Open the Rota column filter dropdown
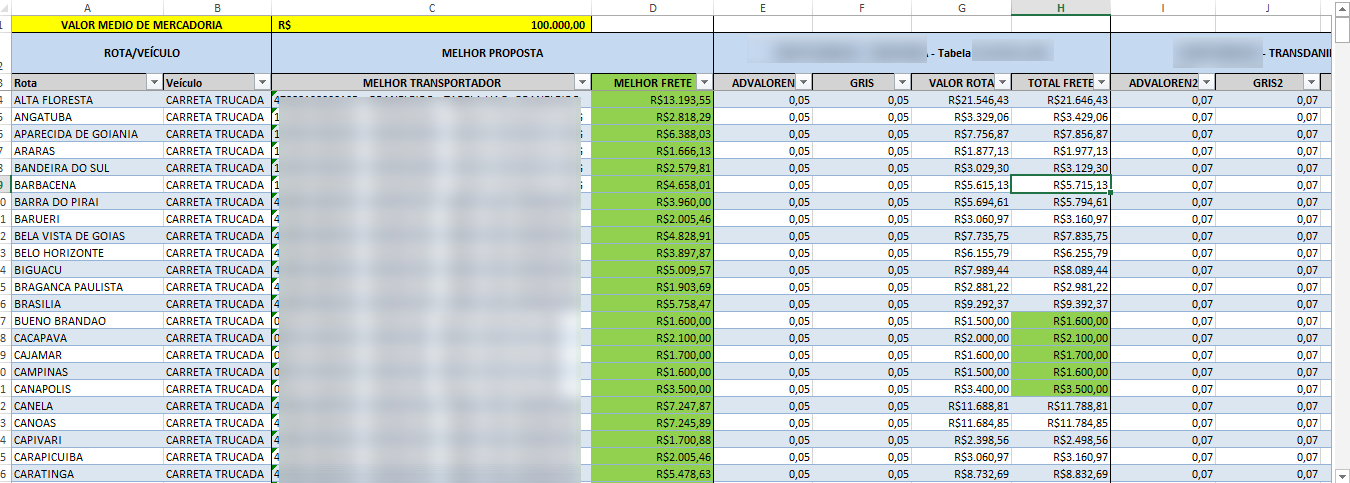The height and width of the screenshot is (483, 1350). (x=153, y=83)
